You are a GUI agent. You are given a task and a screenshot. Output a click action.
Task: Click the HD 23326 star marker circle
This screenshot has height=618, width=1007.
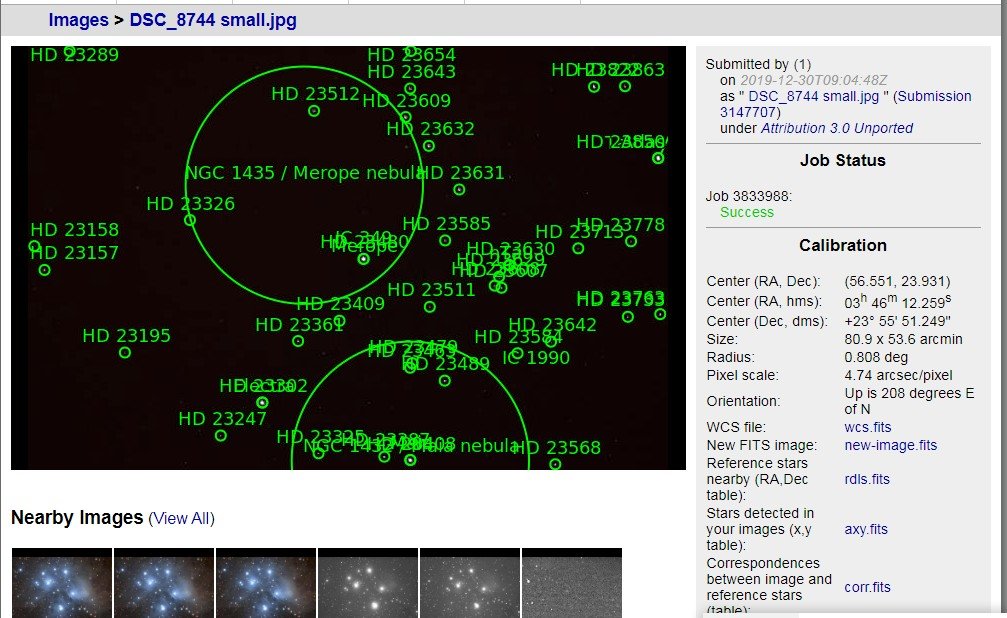(x=189, y=220)
